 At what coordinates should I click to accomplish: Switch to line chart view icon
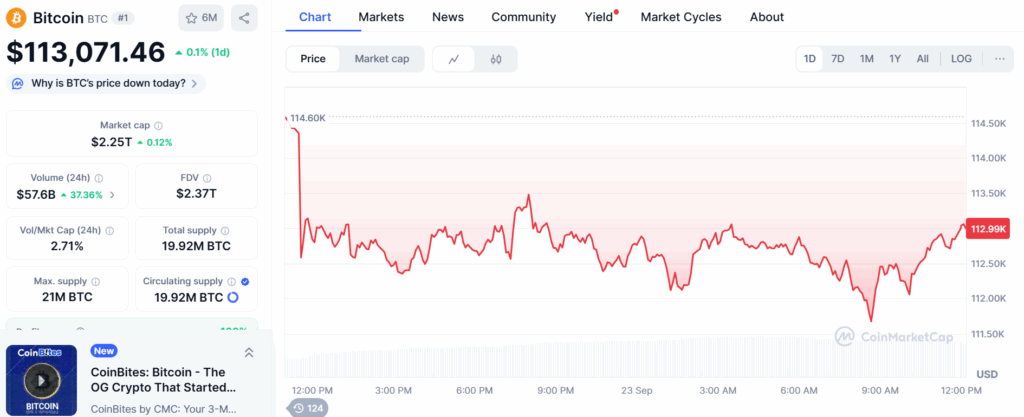tap(454, 59)
